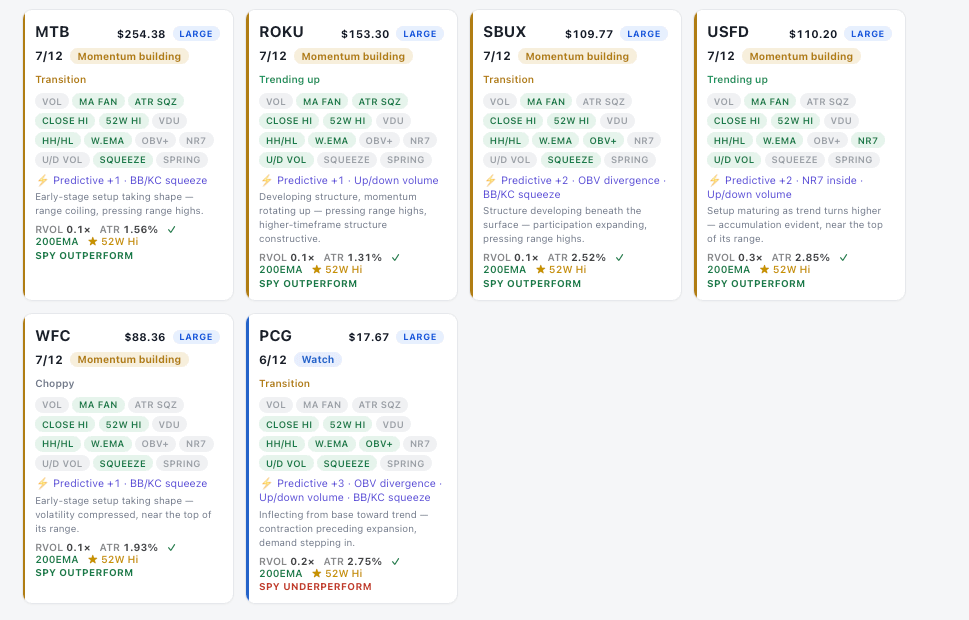Click the 52W Hi star icon on ROKU card
Screen dimensions: 969x620
point(316,270)
